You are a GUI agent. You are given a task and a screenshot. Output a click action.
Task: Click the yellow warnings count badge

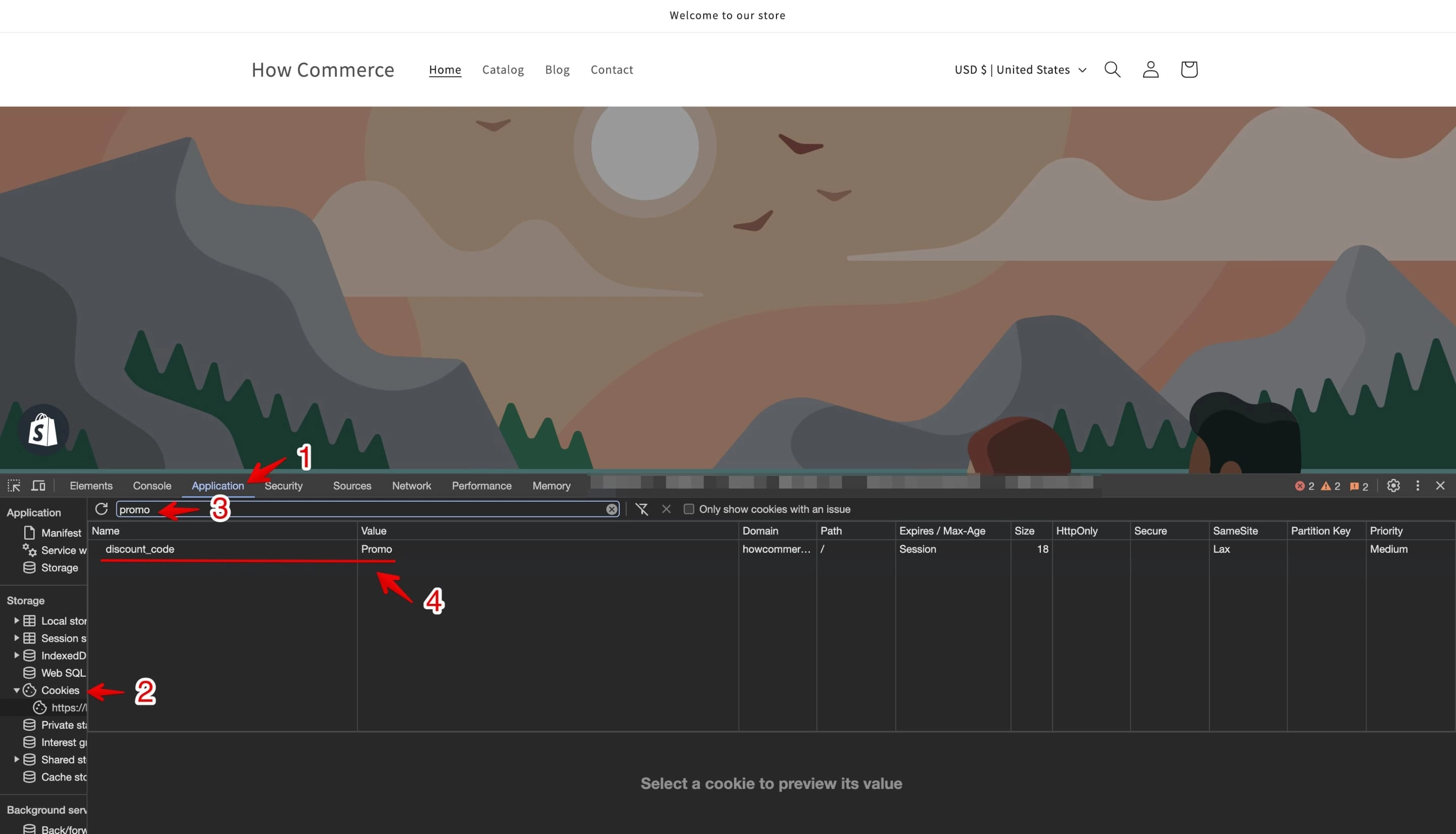pos(1330,487)
